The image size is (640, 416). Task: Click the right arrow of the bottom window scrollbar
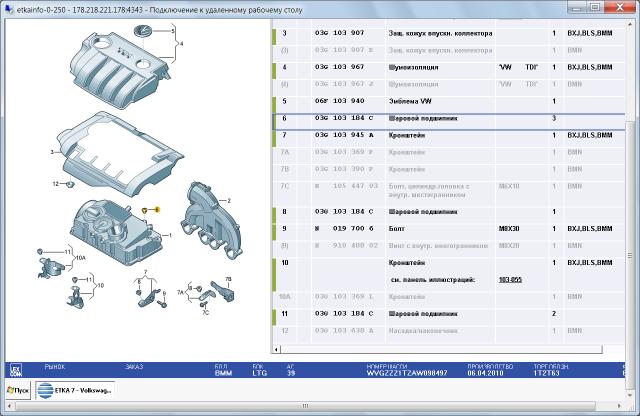point(620,406)
